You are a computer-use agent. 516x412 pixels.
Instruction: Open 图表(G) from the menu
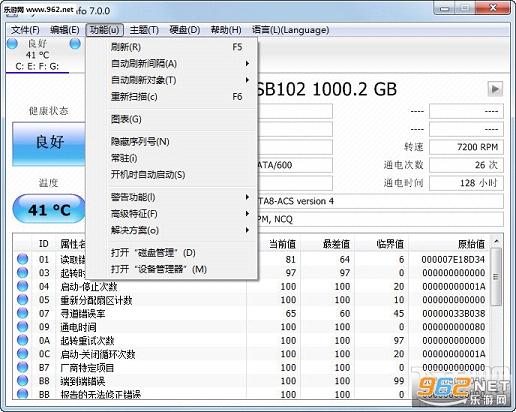(x=171, y=119)
